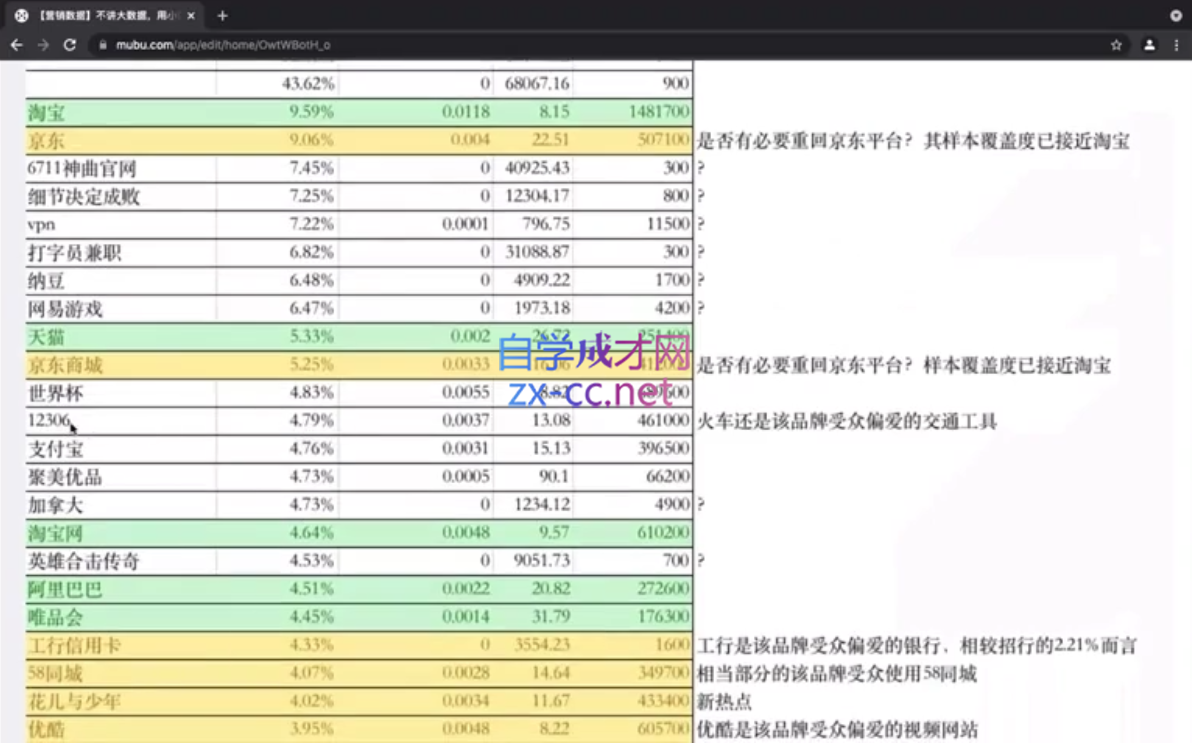Select the 9.59% value in 淘宝 row
1192x743 pixels.
pyautogui.click(x=277, y=112)
